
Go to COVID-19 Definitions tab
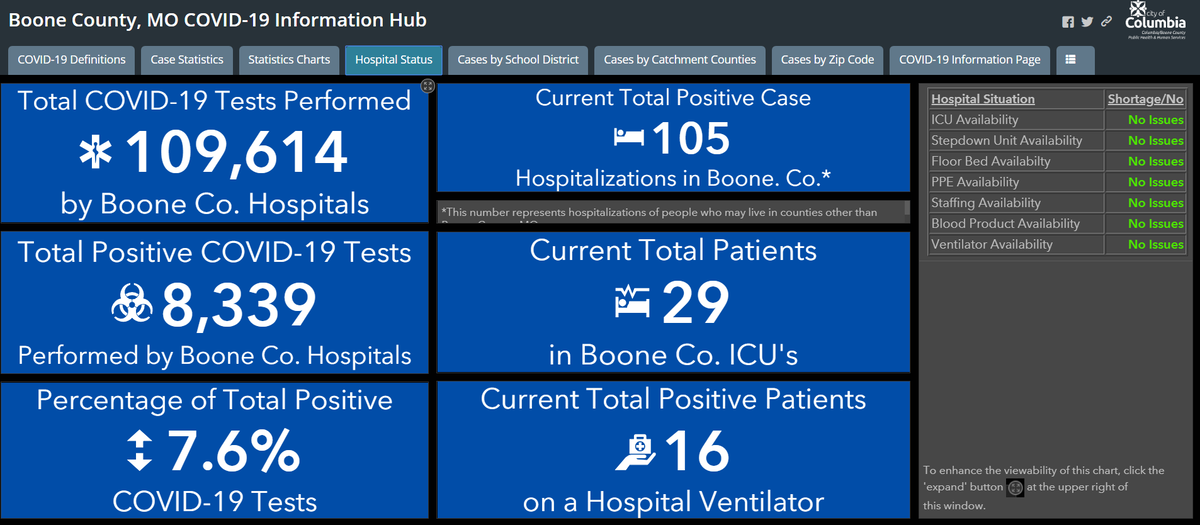click(x=72, y=60)
